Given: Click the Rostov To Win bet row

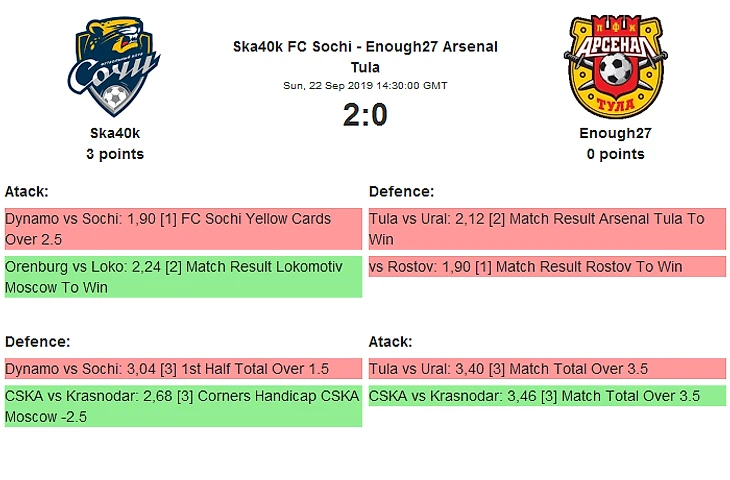Looking at the screenshot, I should [x=547, y=267].
